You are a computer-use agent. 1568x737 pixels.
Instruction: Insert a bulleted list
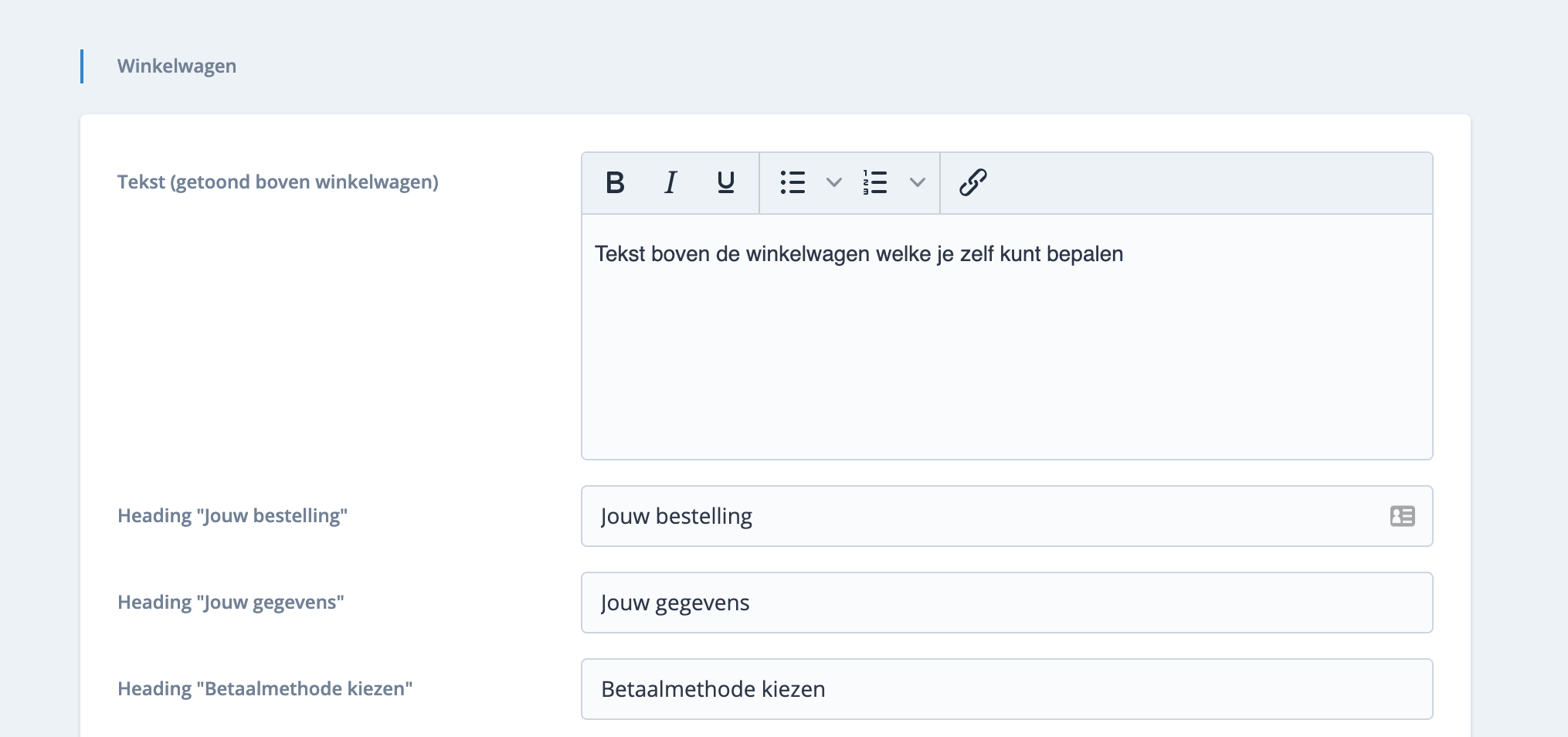click(x=792, y=183)
